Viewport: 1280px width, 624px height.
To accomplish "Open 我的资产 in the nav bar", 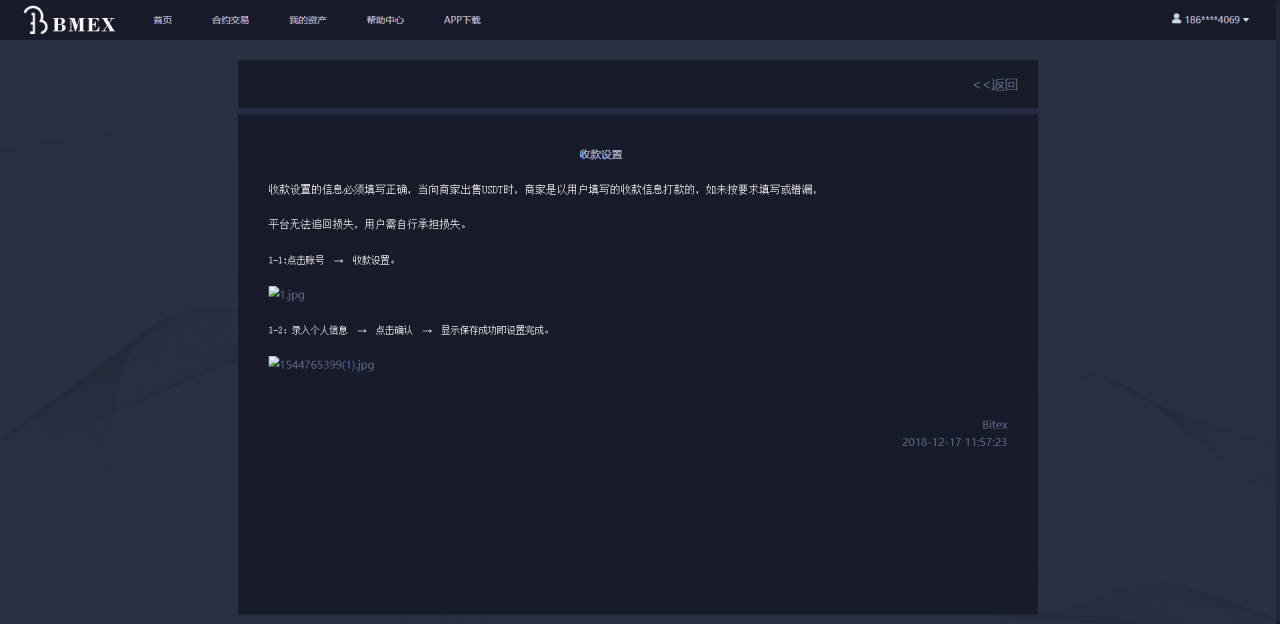I will [x=308, y=20].
